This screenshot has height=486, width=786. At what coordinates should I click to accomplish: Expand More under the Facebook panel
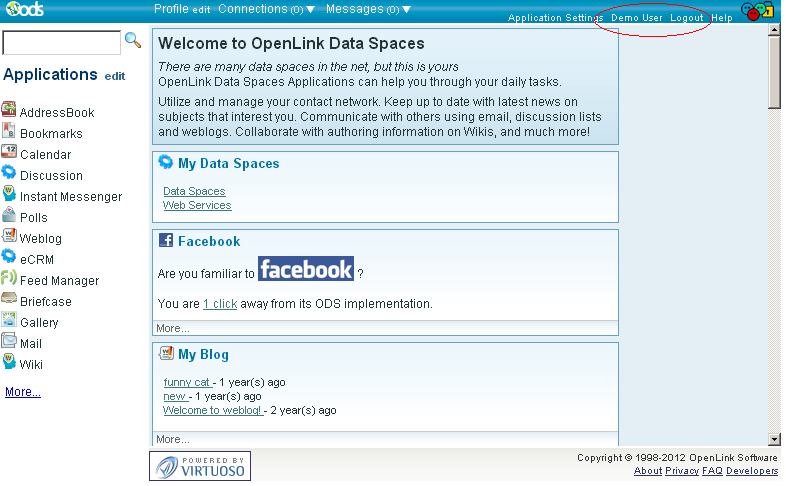[x=172, y=328]
